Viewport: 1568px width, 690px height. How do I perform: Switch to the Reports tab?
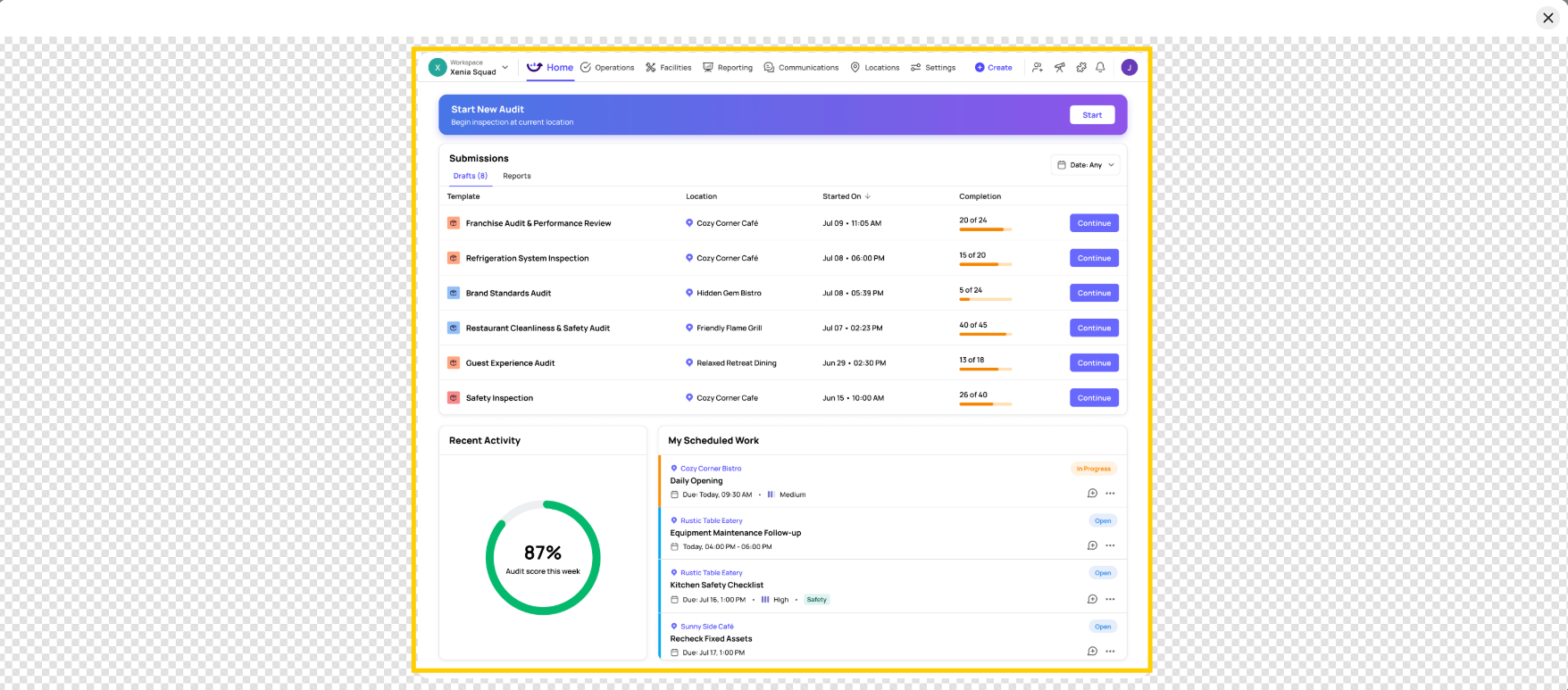(x=516, y=176)
